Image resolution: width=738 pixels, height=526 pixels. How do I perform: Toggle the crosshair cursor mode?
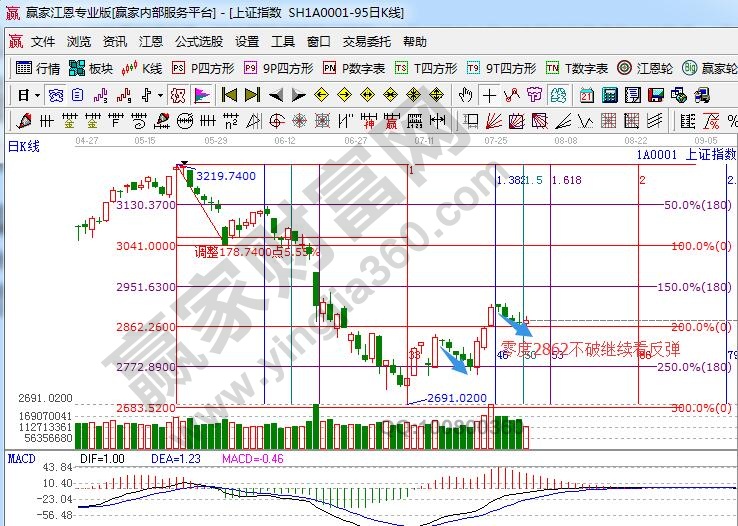click(x=489, y=96)
